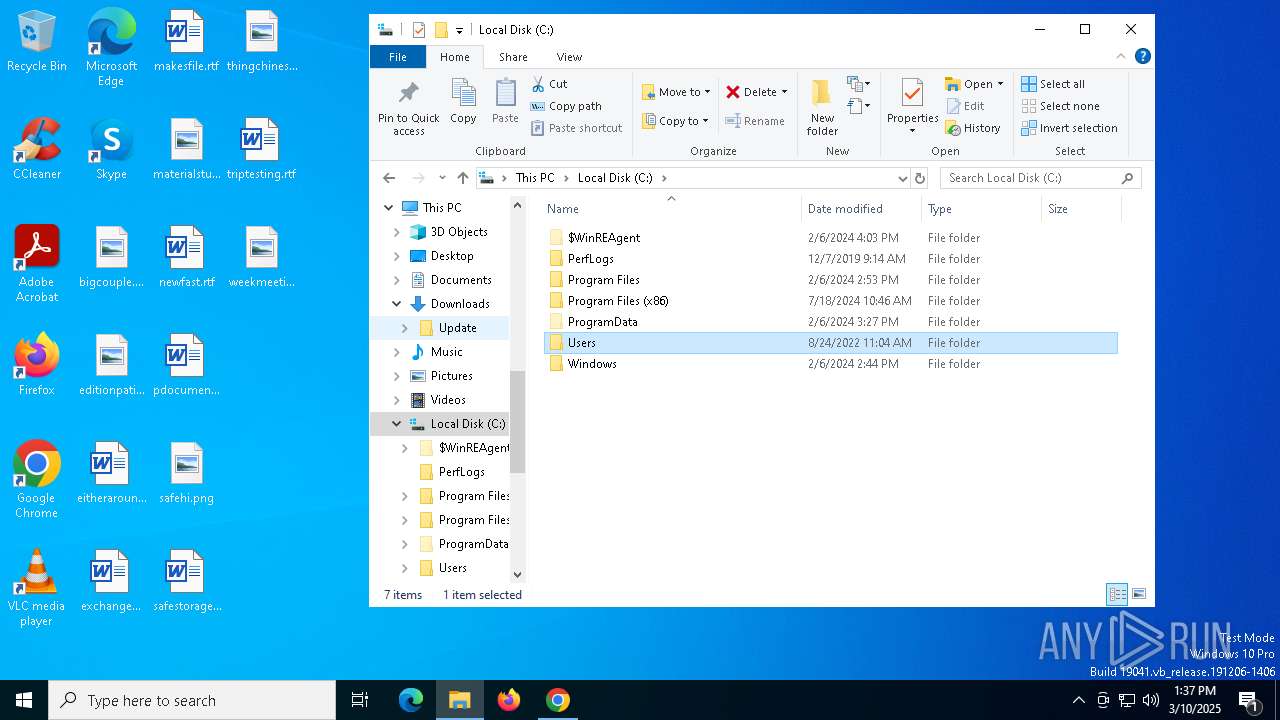Select Program Files (x86) in file list
This screenshot has width=1280, height=720.
831,301
